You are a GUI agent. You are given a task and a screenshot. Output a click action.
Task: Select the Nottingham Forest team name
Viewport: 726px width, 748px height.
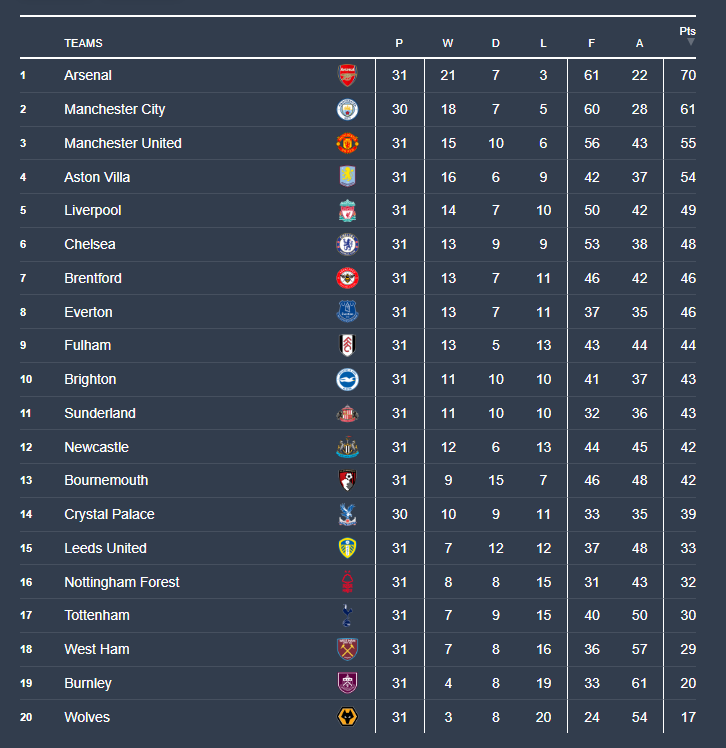122,582
